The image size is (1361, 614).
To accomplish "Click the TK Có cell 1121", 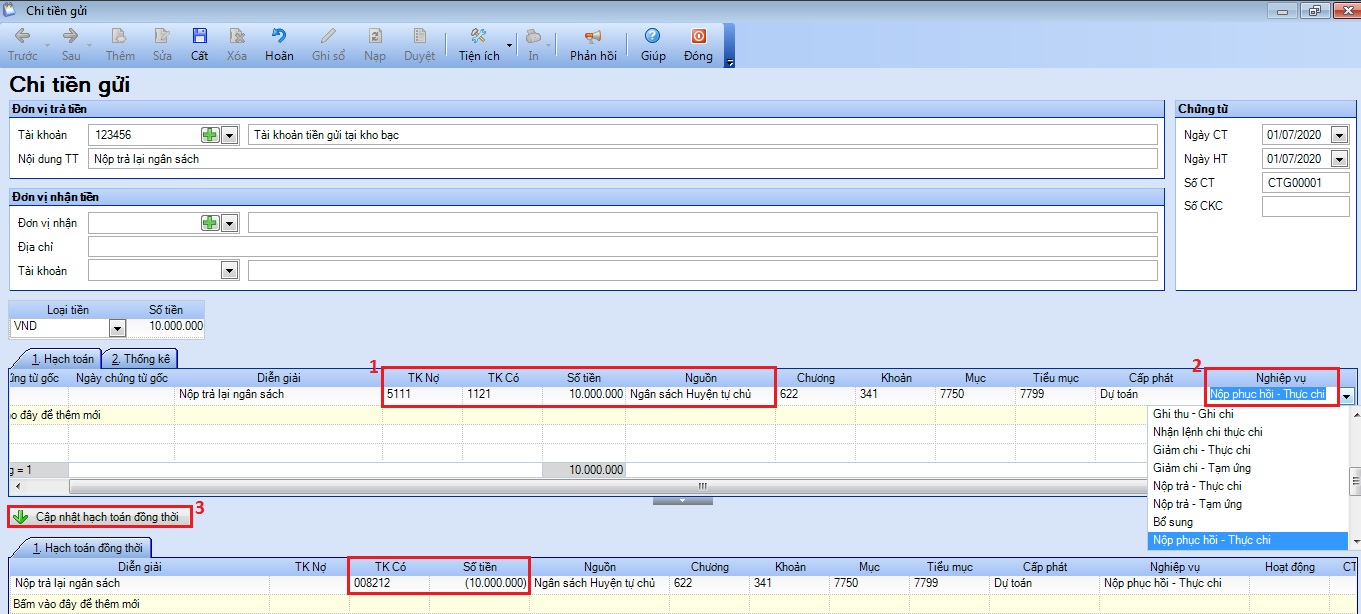I will click(503, 394).
